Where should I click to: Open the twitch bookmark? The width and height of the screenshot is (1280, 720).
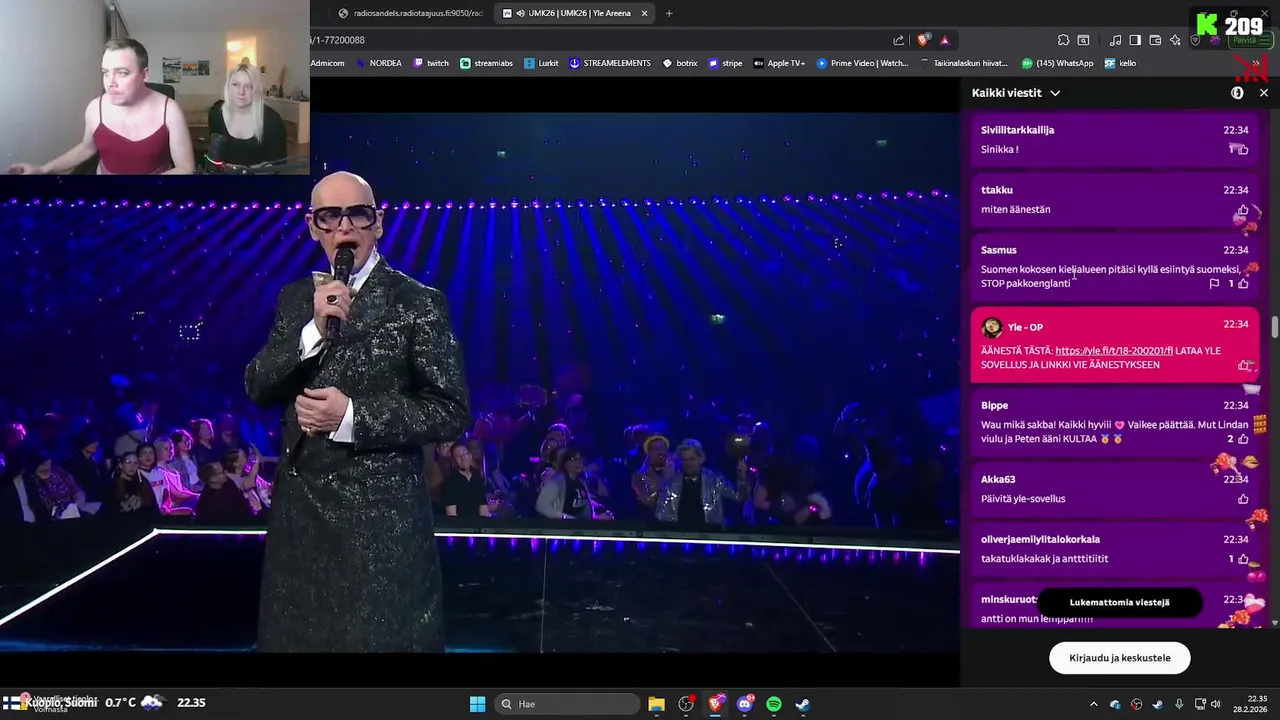tap(431, 63)
